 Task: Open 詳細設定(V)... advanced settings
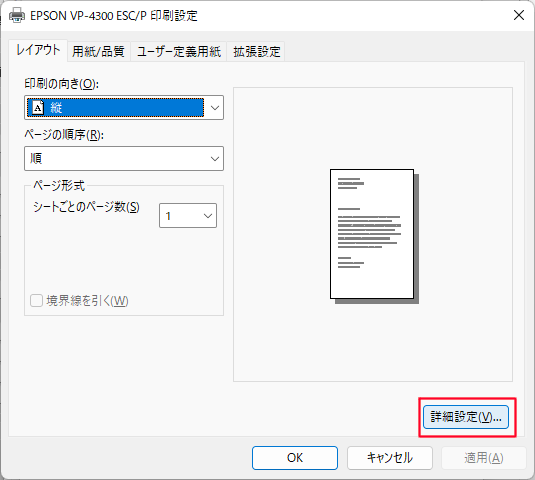[466, 417]
